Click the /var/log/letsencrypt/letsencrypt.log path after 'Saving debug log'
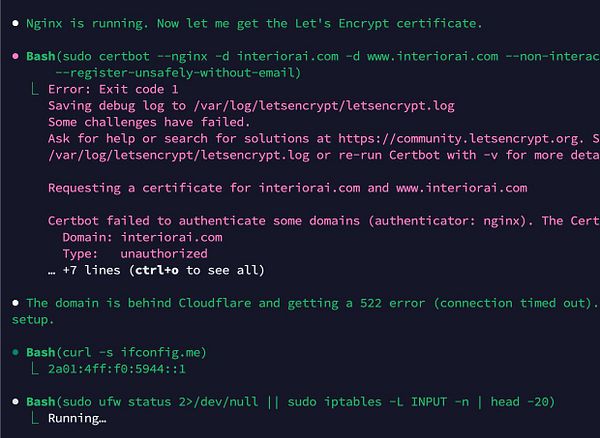 pyautogui.click(x=324, y=106)
